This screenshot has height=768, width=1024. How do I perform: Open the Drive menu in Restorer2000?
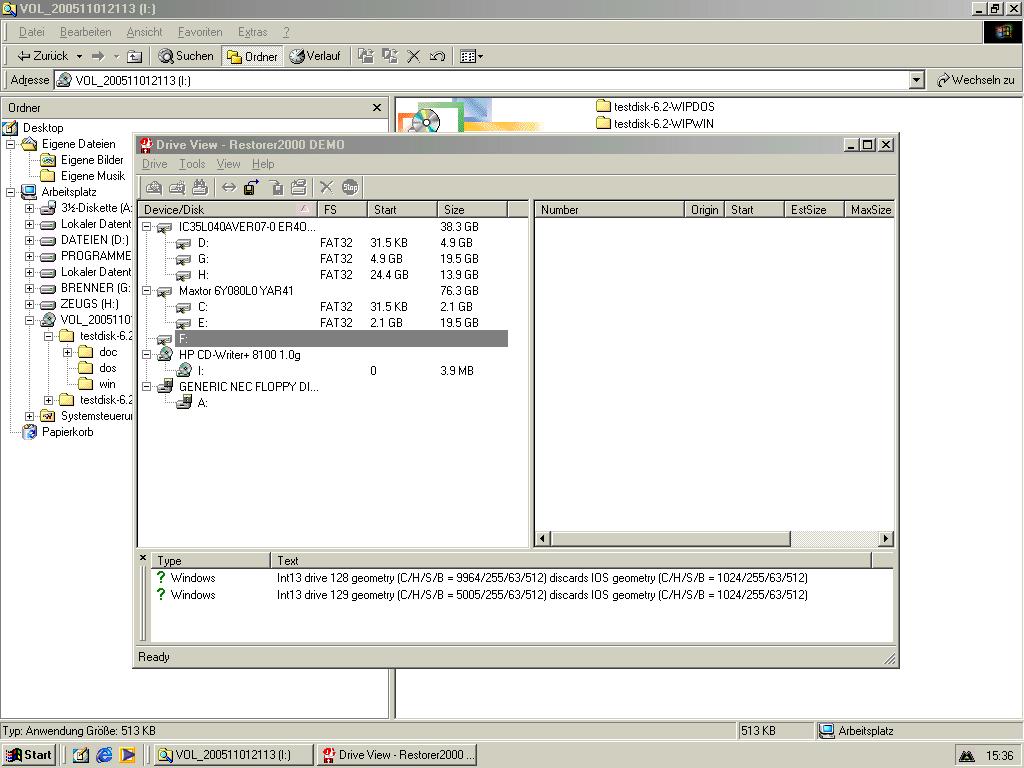(x=155, y=164)
